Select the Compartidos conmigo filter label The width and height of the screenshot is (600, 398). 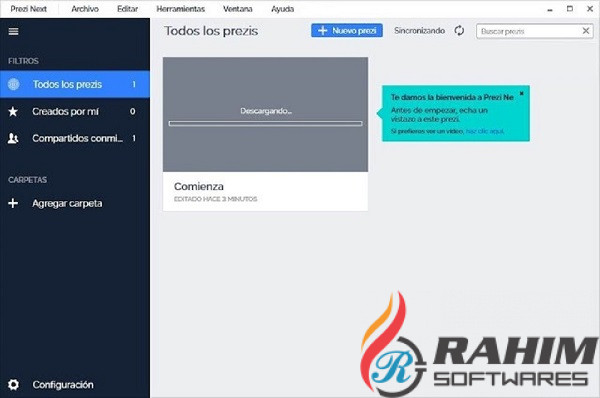tap(78, 138)
